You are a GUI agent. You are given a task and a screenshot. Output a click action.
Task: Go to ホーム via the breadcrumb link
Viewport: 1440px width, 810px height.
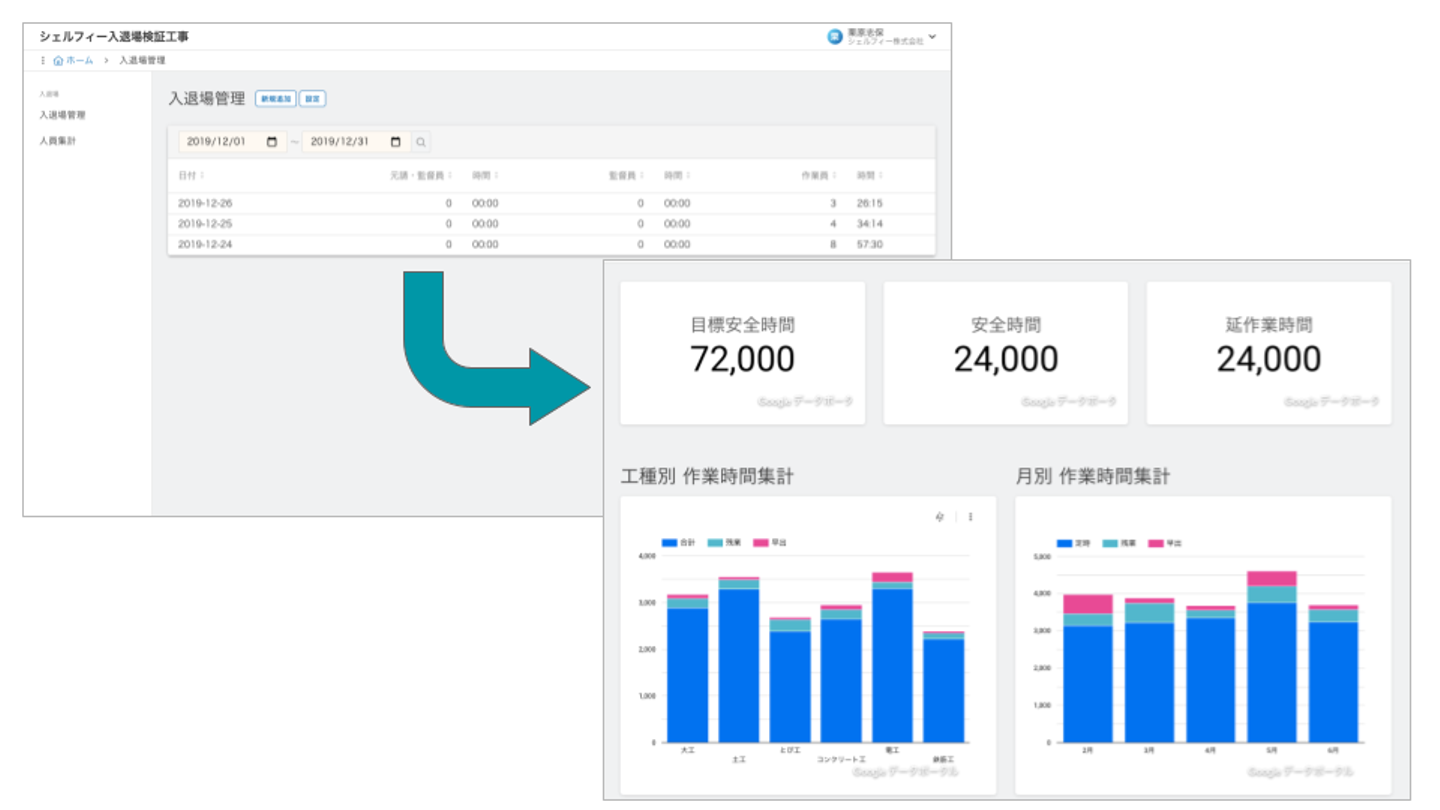pyautogui.click(x=80, y=61)
